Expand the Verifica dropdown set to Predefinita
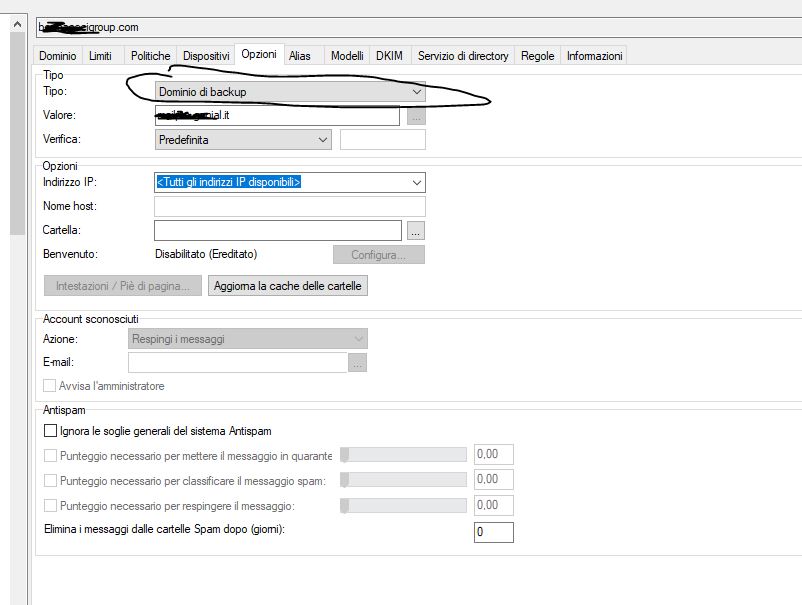 [x=243, y=140]
